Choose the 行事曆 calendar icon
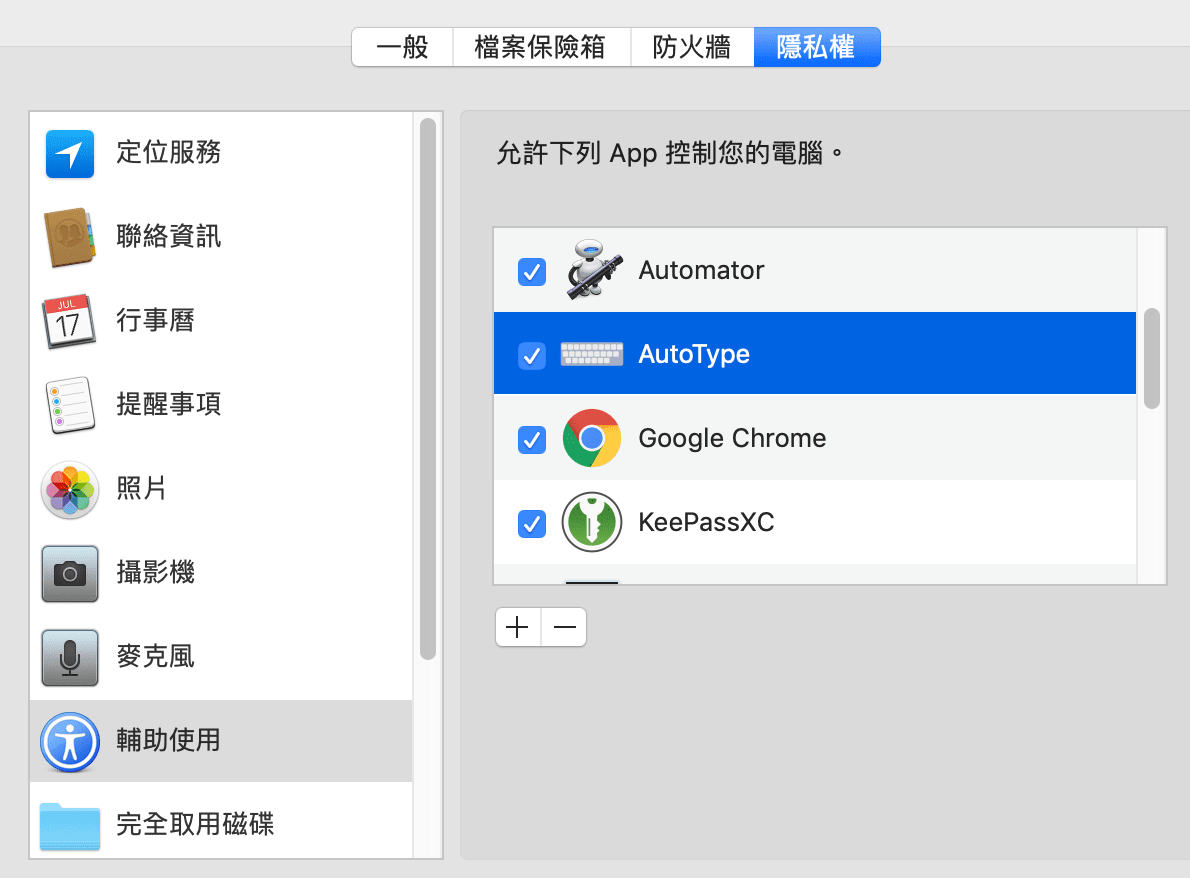The width and height of the screenshot is (1190, 878). [69, 321]
